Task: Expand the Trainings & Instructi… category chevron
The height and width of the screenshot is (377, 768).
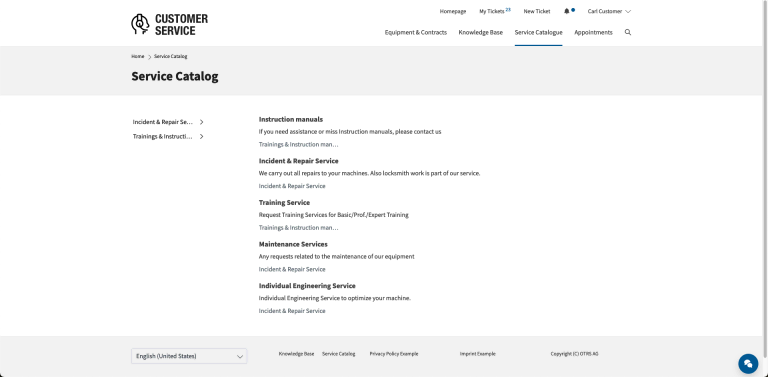Action: click(x=201, y=137)
